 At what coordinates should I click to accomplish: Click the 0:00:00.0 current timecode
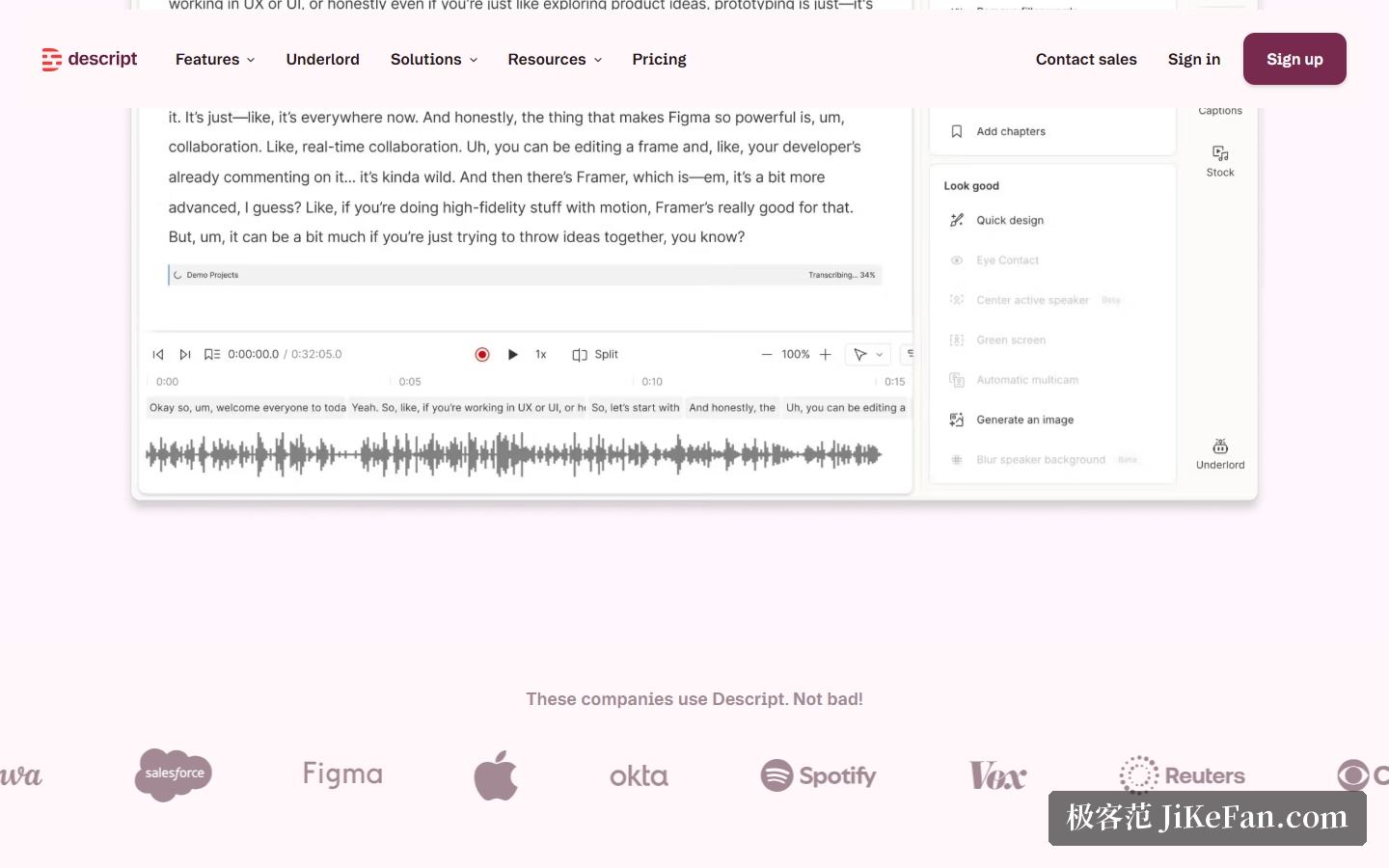pos(254,354)
